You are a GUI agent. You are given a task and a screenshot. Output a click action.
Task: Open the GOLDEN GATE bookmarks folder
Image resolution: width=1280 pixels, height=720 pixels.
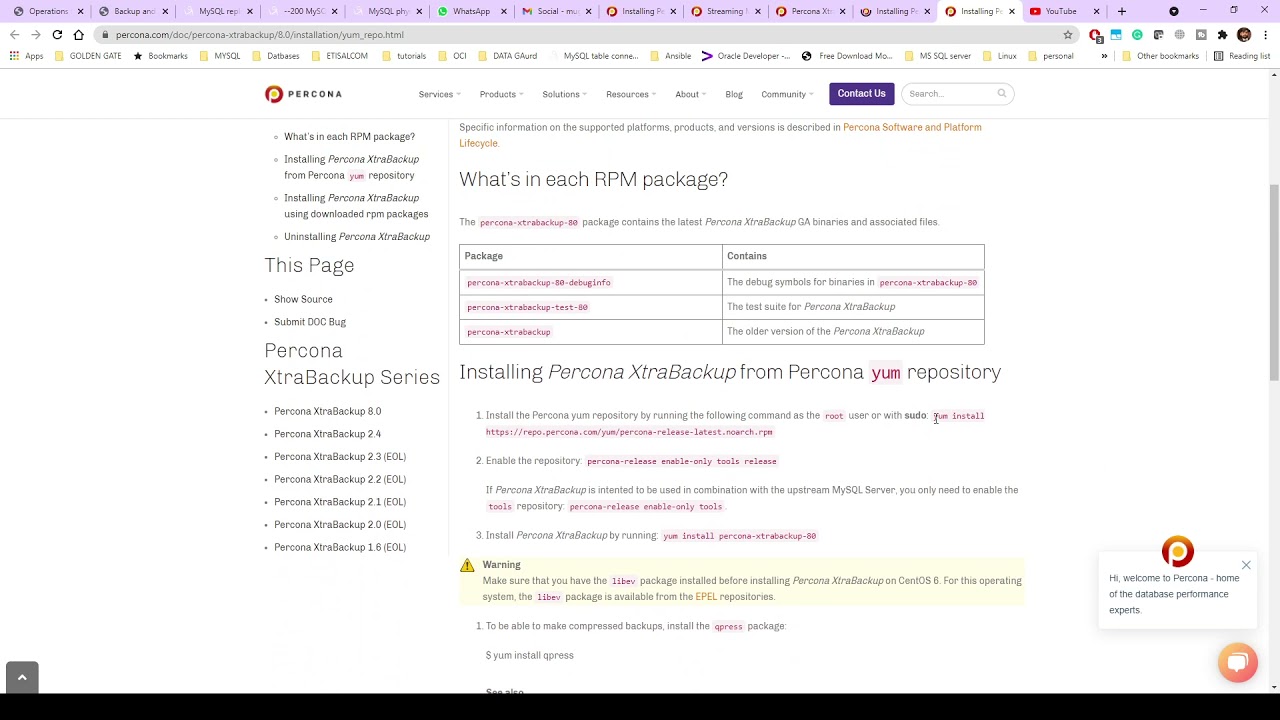click(88, 56)
